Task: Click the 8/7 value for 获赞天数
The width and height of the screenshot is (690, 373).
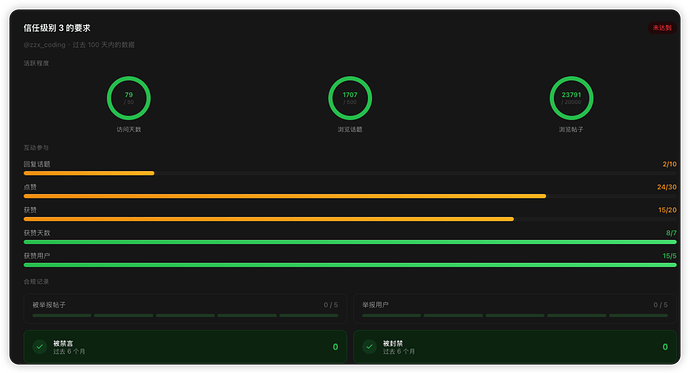Action: [x=671, y=233]
